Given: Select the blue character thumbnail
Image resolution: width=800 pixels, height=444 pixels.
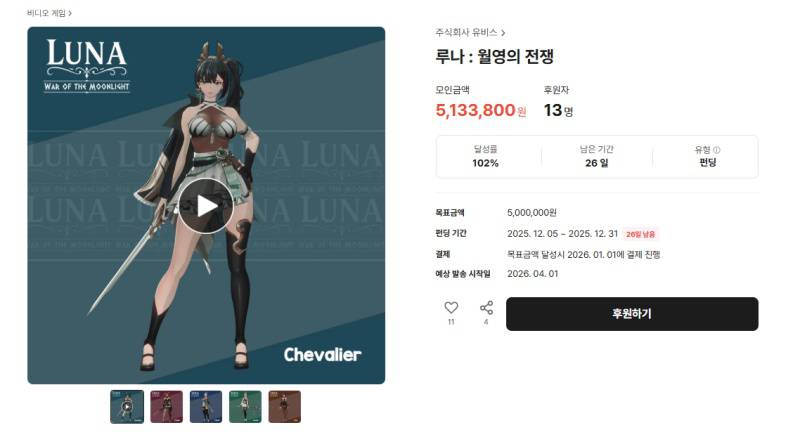Looking at the screenshot, I should click(x=206, y=407).
